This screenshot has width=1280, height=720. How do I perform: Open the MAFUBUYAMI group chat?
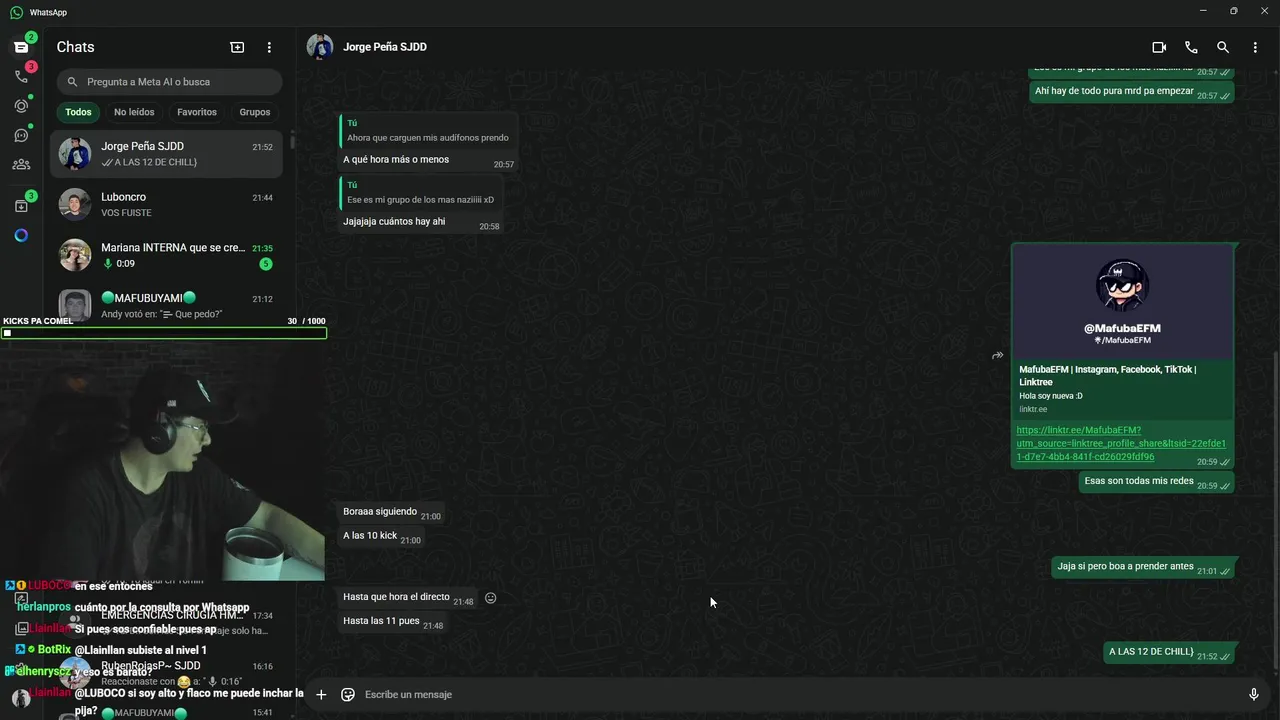pyautogui.click(x=167, y=303)
